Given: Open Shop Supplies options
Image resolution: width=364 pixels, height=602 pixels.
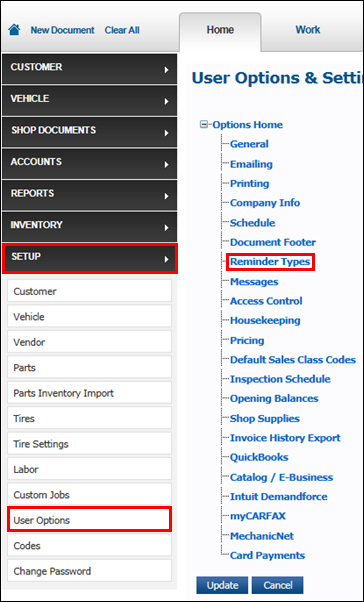Looking at the screenshot, I should (265, 418).
